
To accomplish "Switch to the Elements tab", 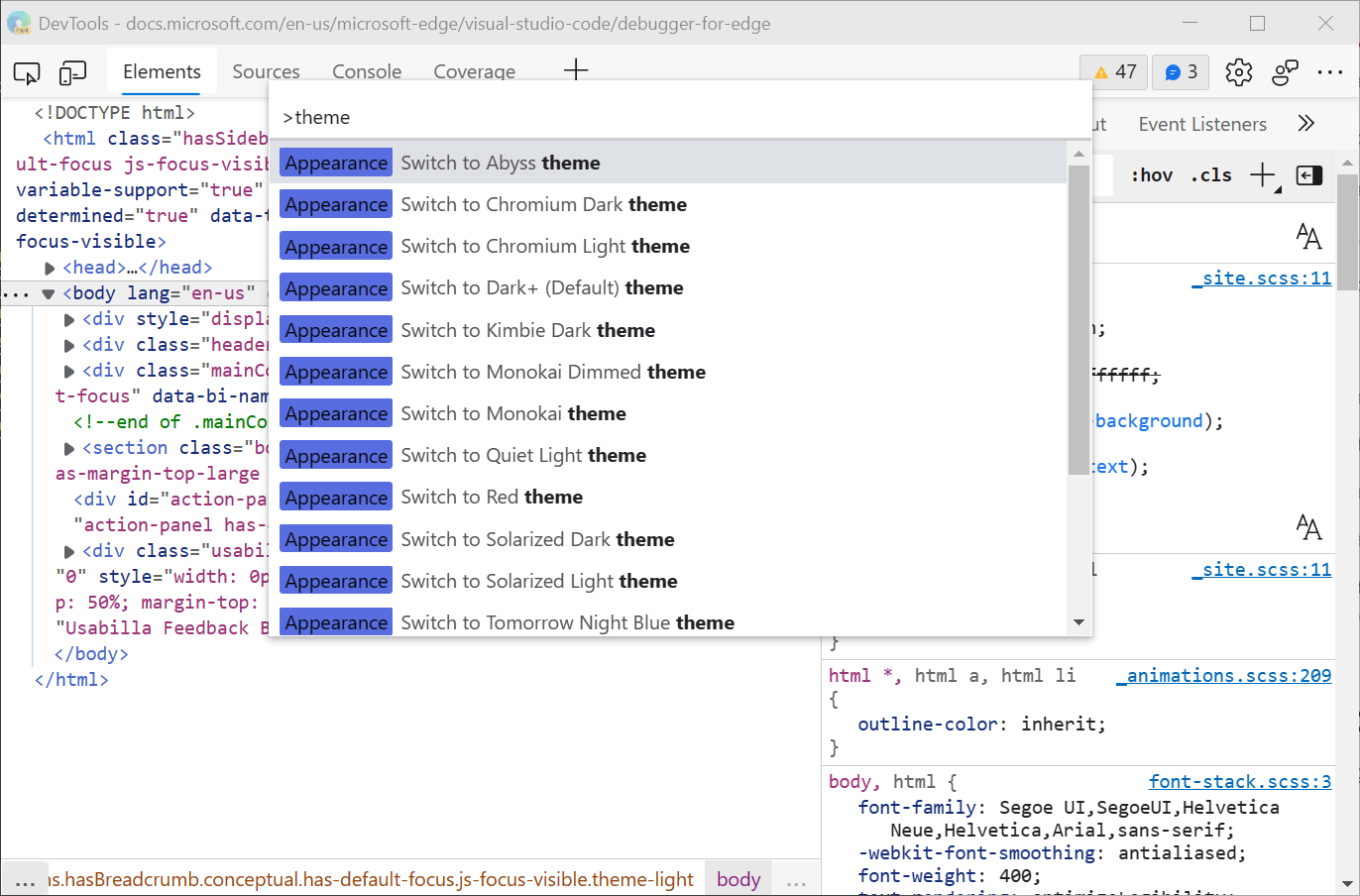I will pyautogui.click(x=162, y=71).
